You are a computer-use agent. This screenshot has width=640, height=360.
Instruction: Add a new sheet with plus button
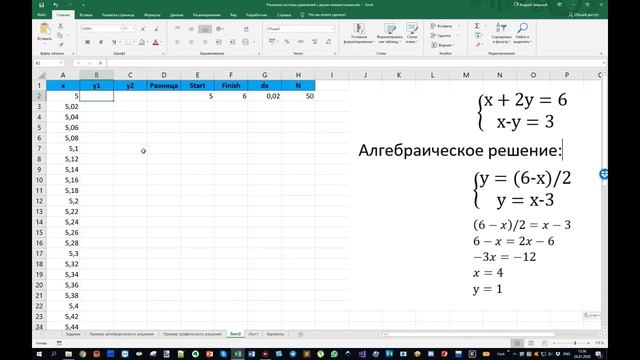click(301, 334)
